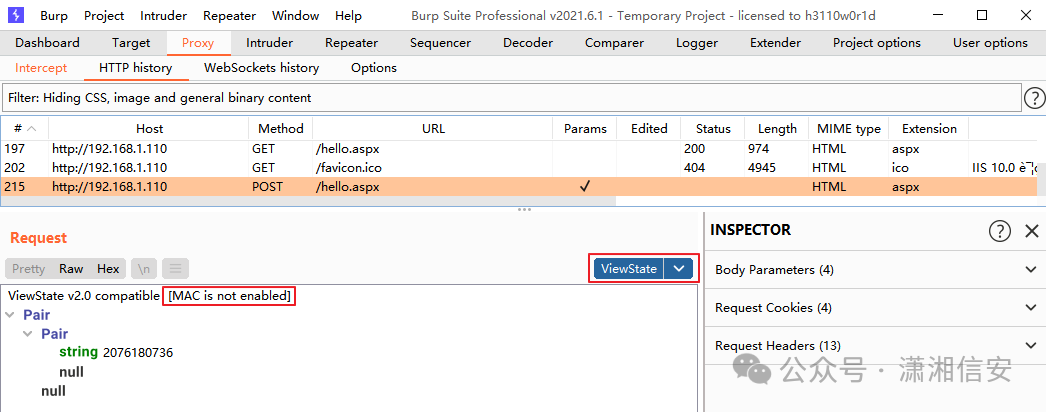The width and height of the screenshot is (1046, 412).
Task: Switch to the Target tab
Action: pos(131,43)
